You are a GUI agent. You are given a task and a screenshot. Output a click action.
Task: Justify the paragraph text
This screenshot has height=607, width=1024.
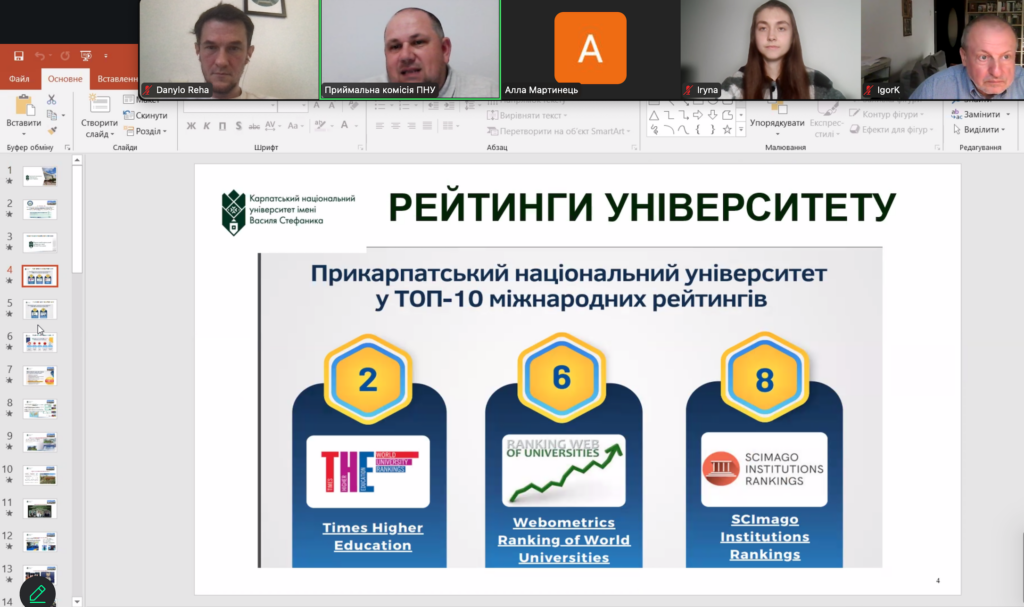pyautogui.click(x=427, y=126)
